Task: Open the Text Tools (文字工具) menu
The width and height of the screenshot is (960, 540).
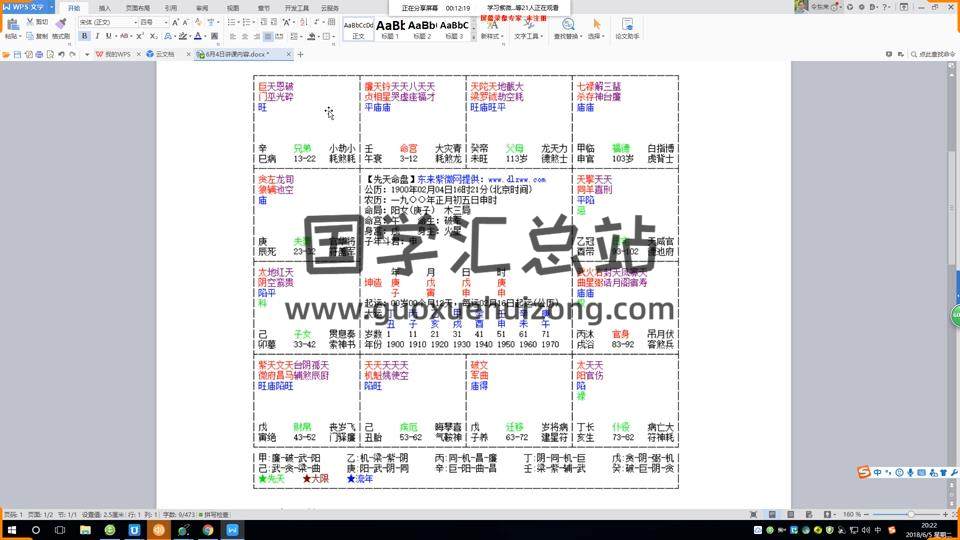Action: (527, 28)
